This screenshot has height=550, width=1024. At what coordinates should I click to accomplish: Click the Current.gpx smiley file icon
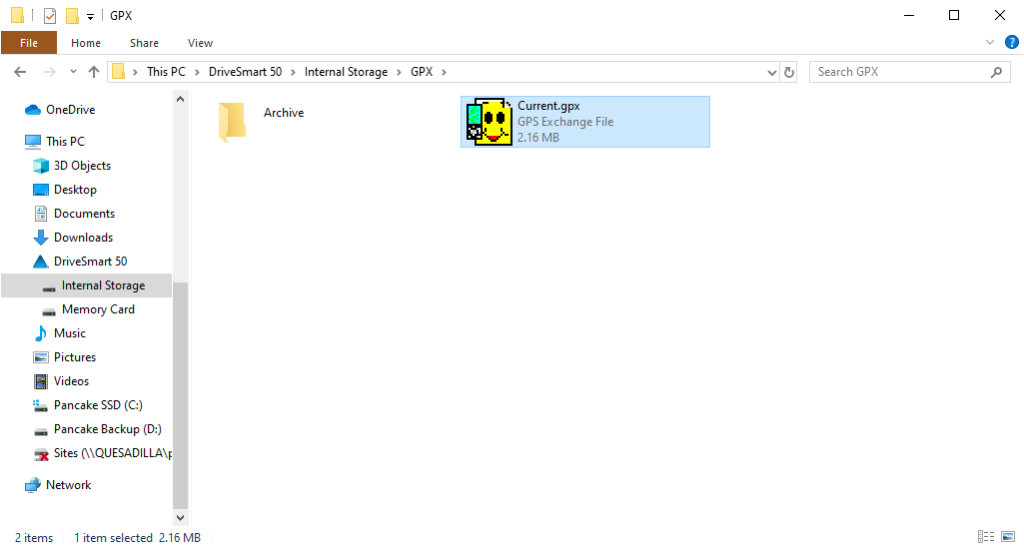tap(489, 121)
